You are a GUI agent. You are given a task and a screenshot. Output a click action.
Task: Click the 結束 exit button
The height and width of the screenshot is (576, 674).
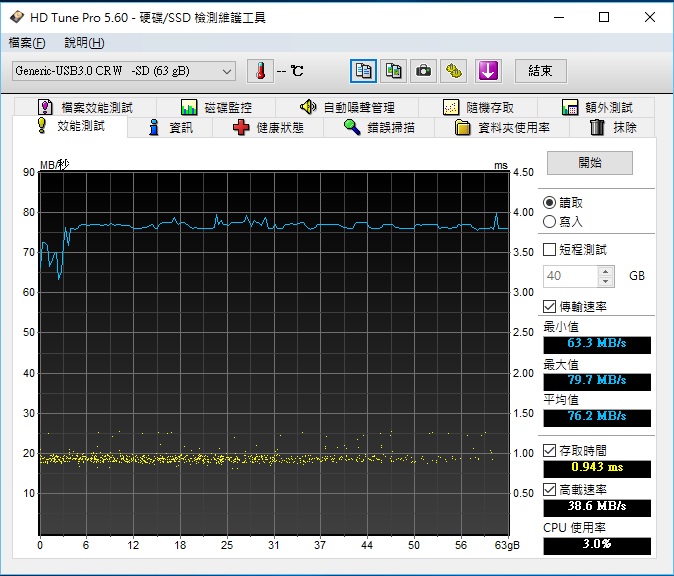[541, 71]
